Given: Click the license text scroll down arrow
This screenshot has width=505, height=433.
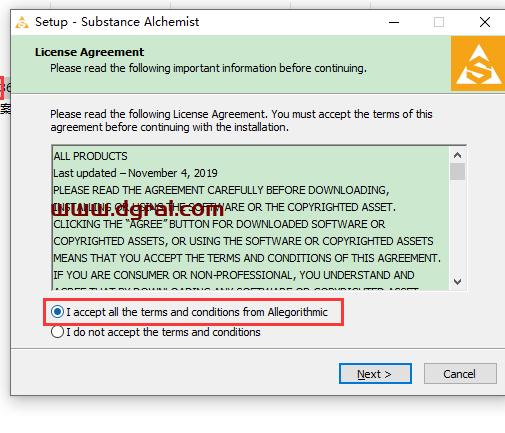Looking at the screenshot, I should [x=457, y=282].
